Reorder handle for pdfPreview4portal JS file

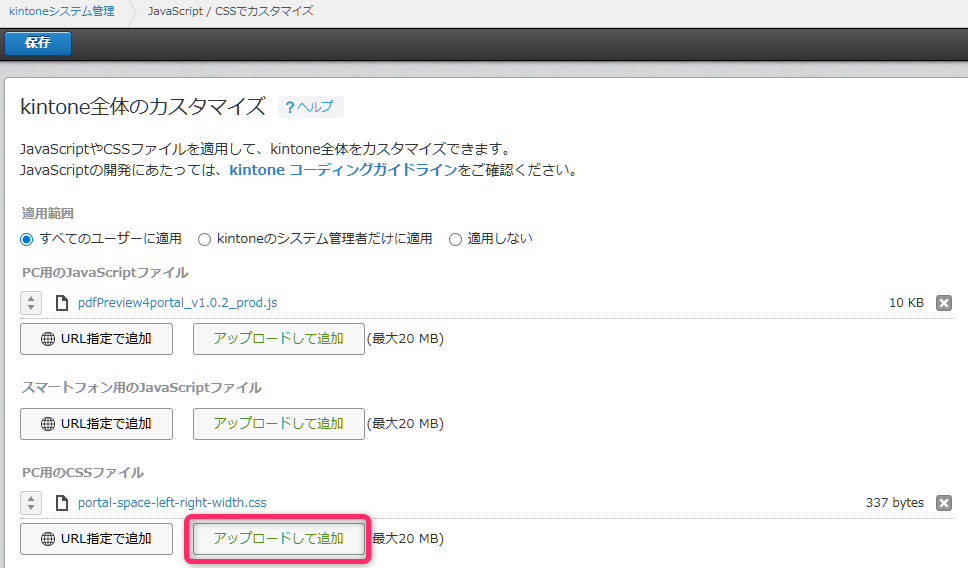(31, 303)
